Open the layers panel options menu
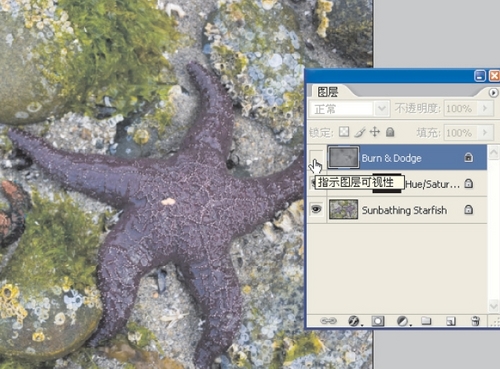 click(x=493, y=92)
